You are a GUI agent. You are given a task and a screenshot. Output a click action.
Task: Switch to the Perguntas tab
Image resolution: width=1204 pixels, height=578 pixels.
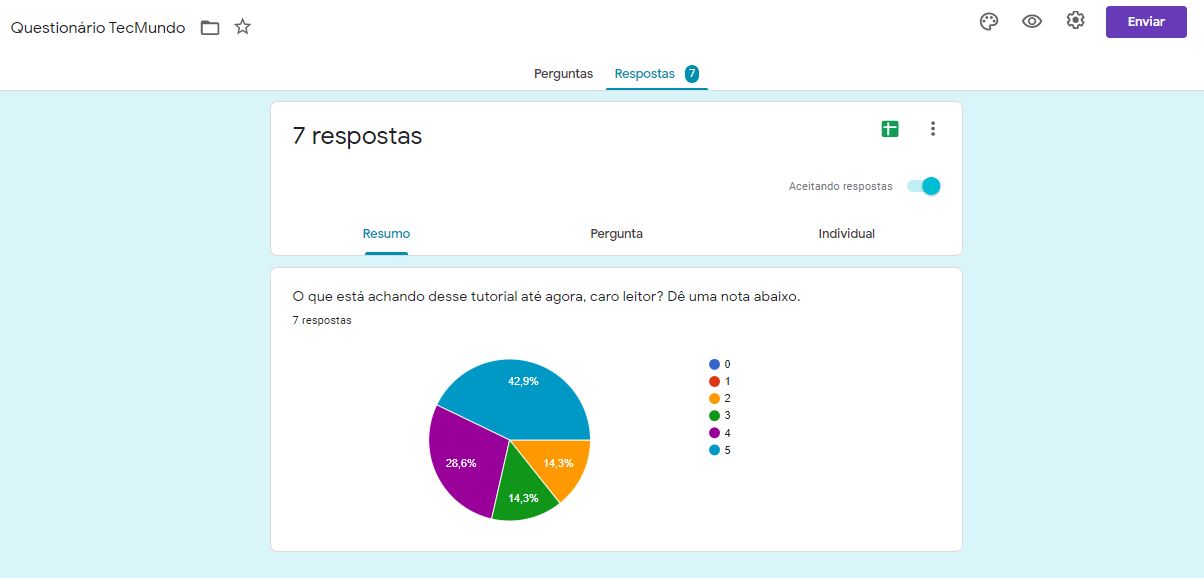coord(563,74)
